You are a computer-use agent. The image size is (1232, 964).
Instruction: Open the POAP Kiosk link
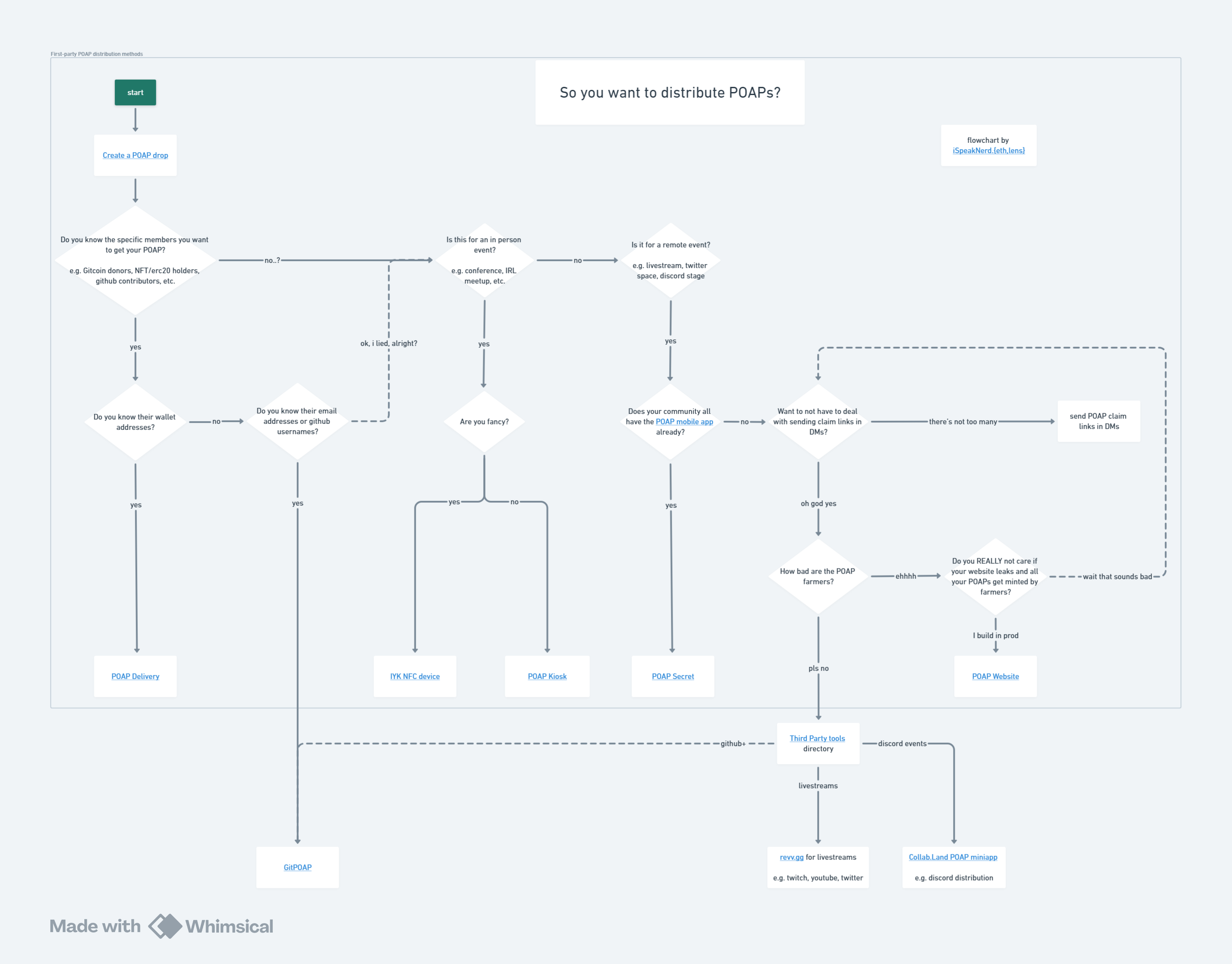(547, 676)
